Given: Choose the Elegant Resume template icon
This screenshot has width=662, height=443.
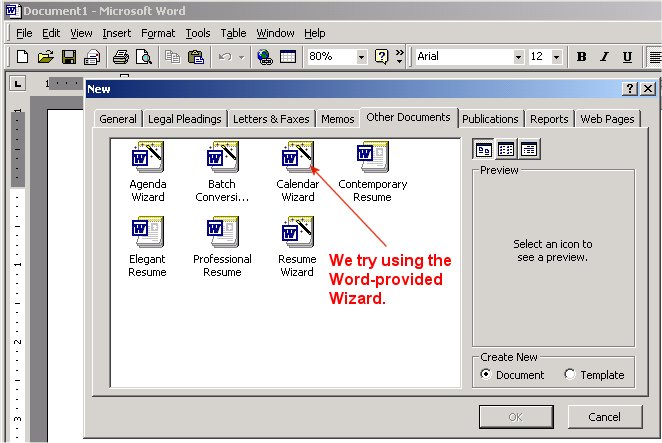Looking at the screenshot, I should tap(147, 233).
